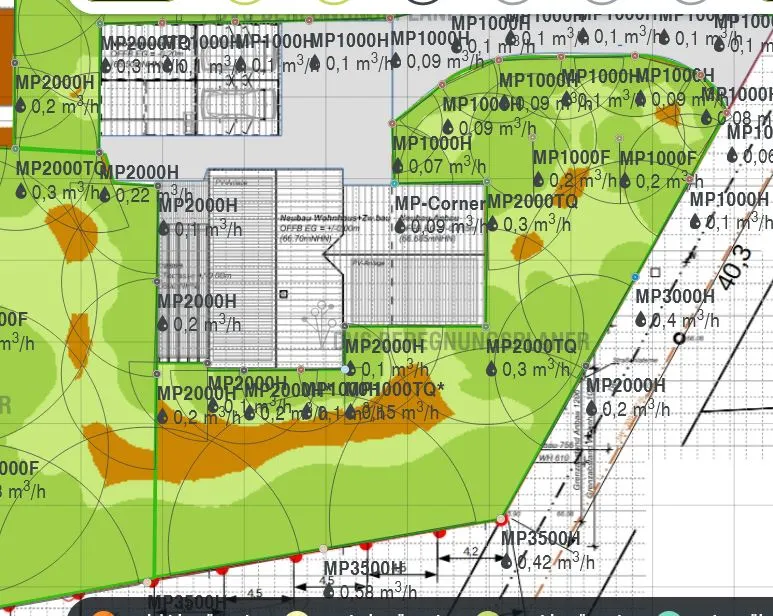The width and height of the screenshot is (773, 616).
Task: Click the water drop icon beside 0,07 m³/h
Action: [398, 166]
